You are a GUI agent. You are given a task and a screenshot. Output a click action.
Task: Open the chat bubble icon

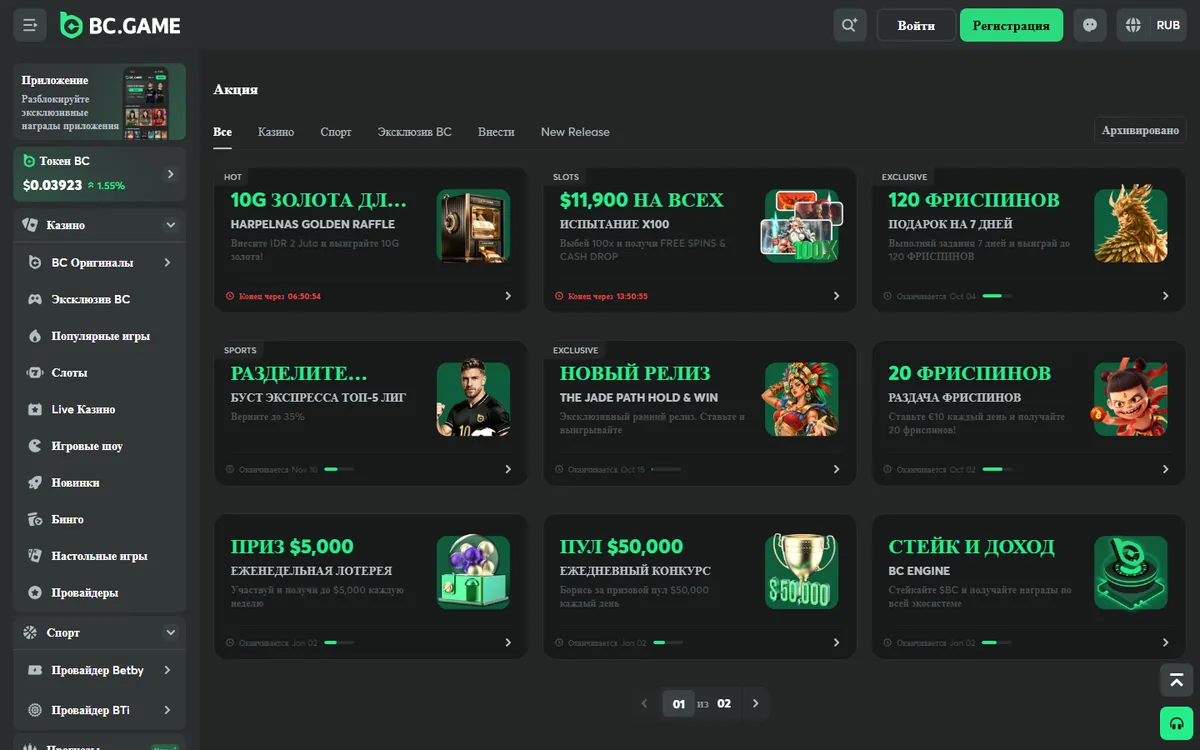[x=1090, y=25]
